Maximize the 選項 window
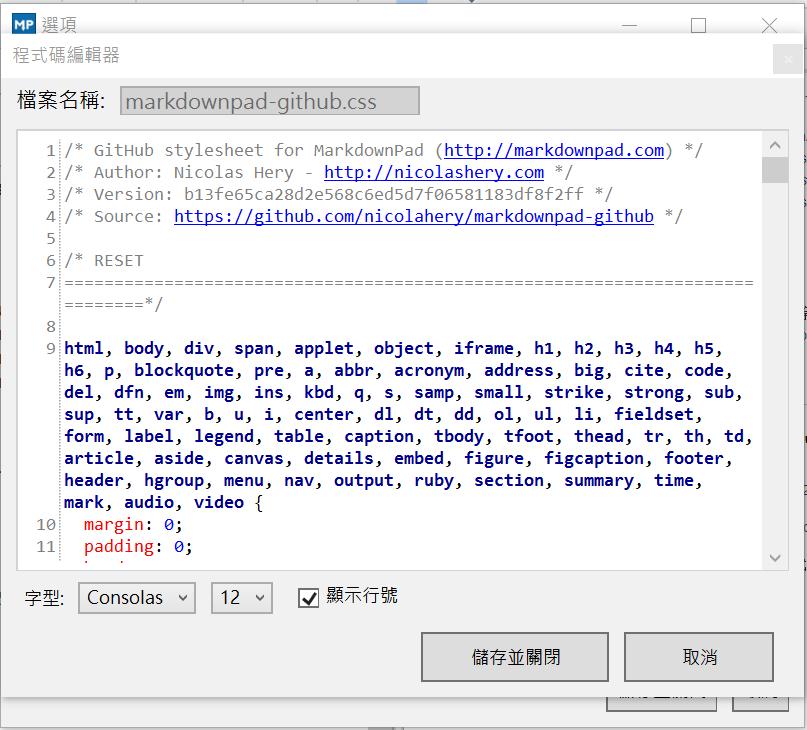 click(698, 25)
